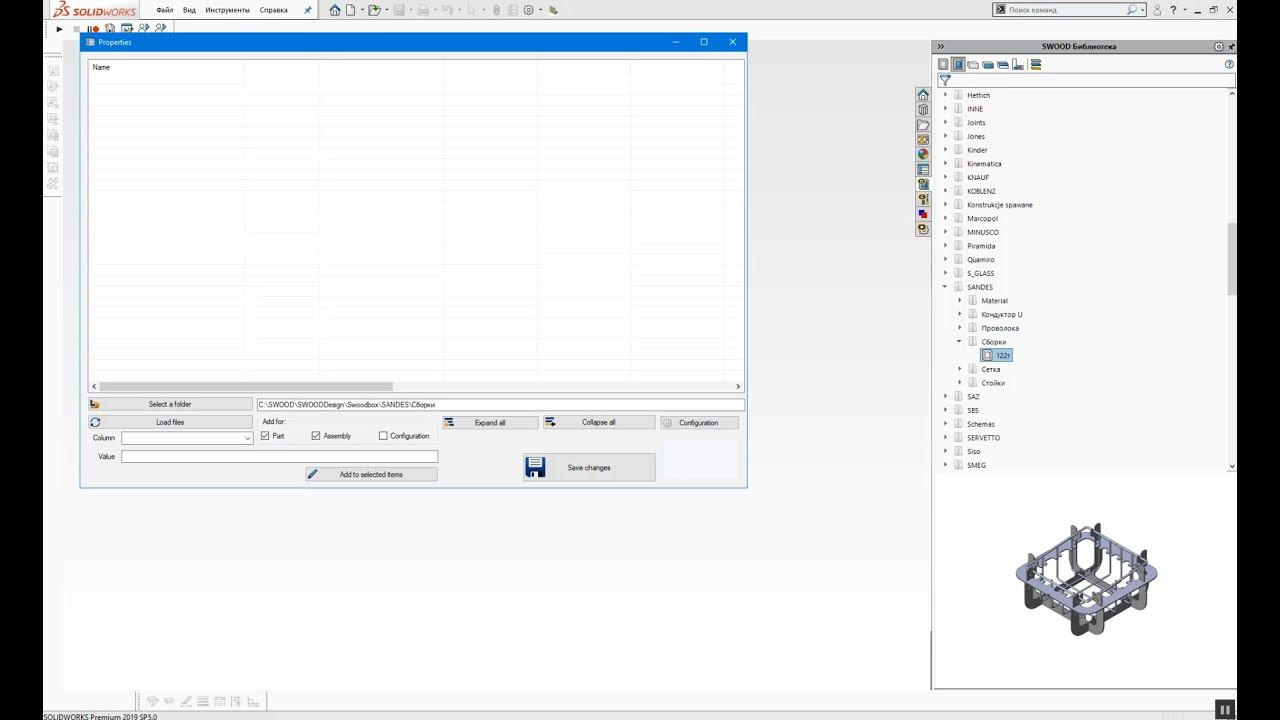Open the Help question mark icon
Viewport: 1280px width, 720px height.
(x=1173, y=10)
